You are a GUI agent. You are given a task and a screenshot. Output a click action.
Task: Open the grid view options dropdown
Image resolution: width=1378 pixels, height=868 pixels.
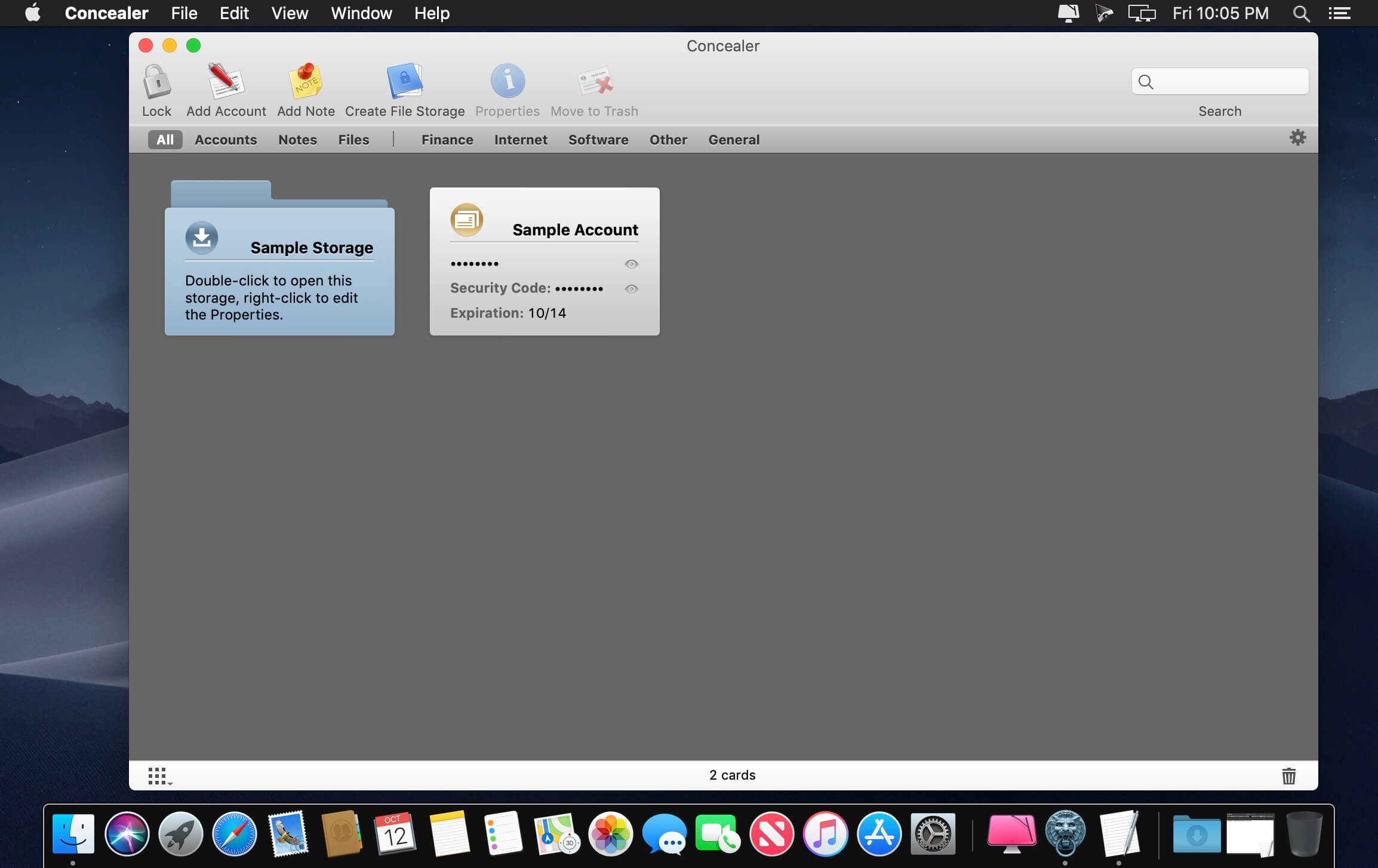pyautogui.click(x=159, y=776)
